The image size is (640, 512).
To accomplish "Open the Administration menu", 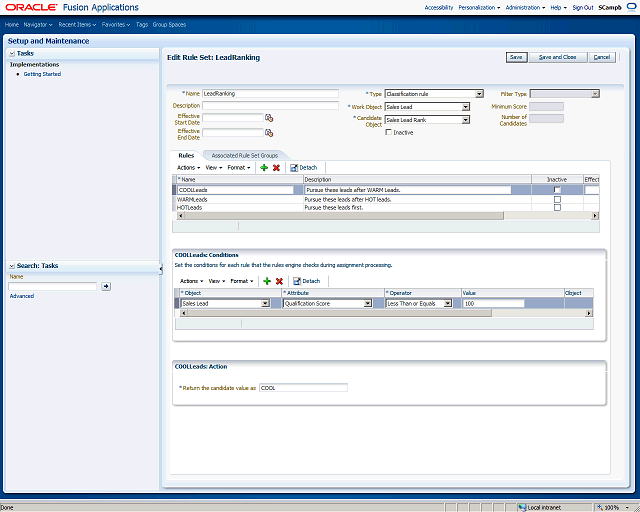I will click(x=525, y=8).
